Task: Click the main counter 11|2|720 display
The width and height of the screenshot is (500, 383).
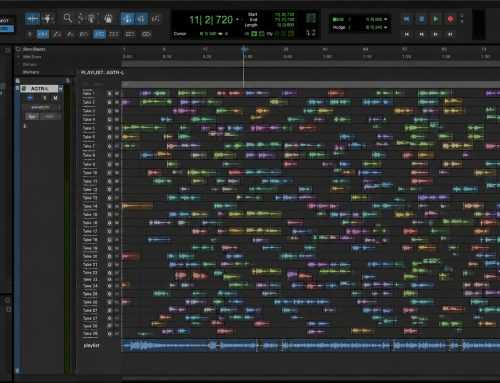Action: point(211,20)
